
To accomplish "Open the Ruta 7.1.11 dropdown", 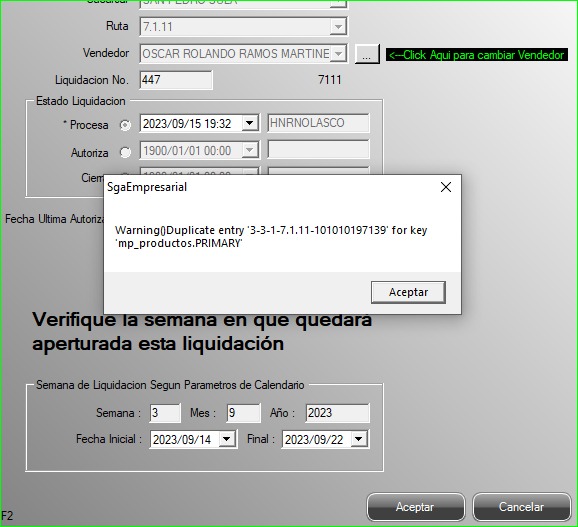I will (338, 27).
